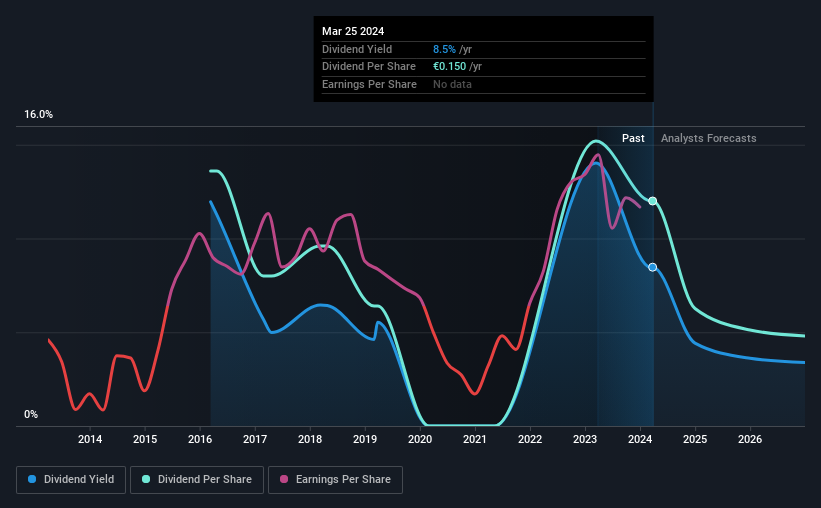Click the 'Analysts Forecasts' label
The height and width of the screenshot is (508, 821).
(x=708, y=138)
